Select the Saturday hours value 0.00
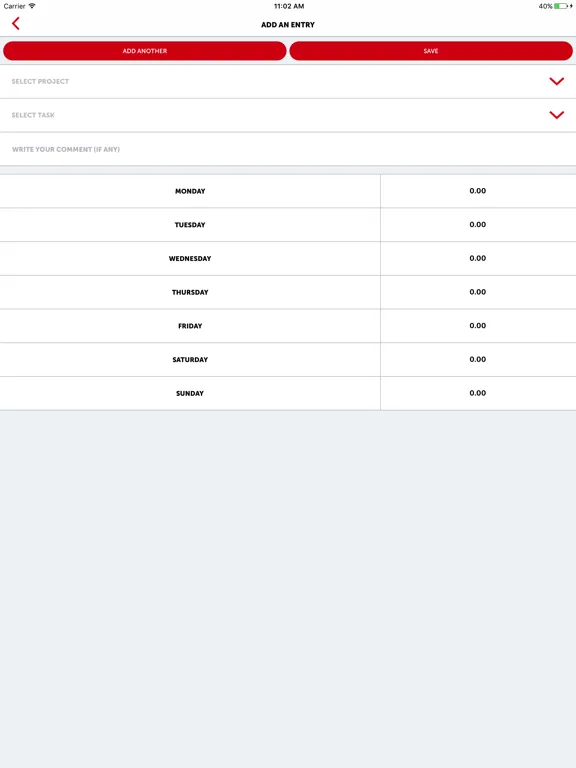576x768 pixels. pyautogui.click(x=478, y=360)
